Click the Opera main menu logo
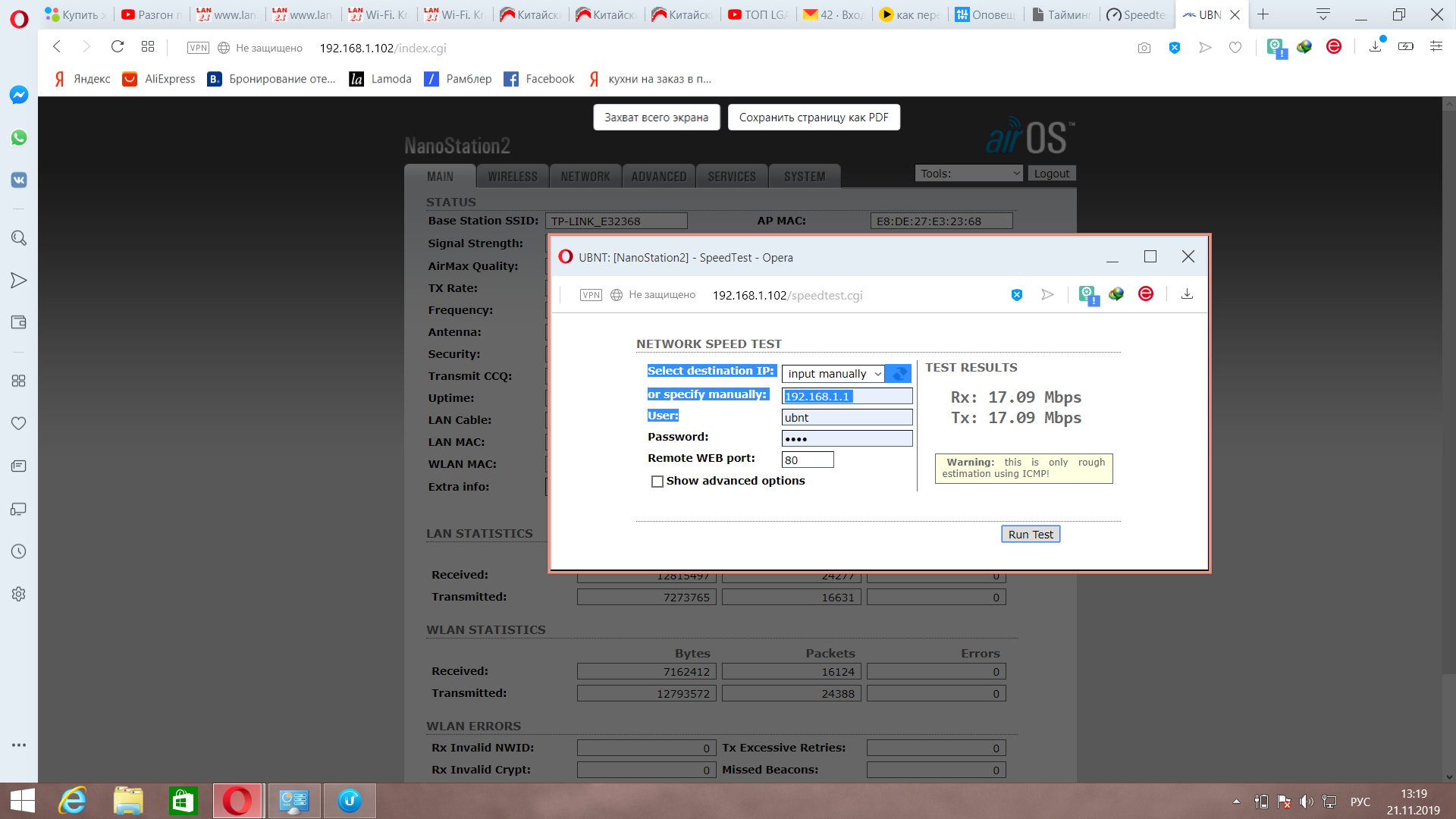 coord(19,18)
